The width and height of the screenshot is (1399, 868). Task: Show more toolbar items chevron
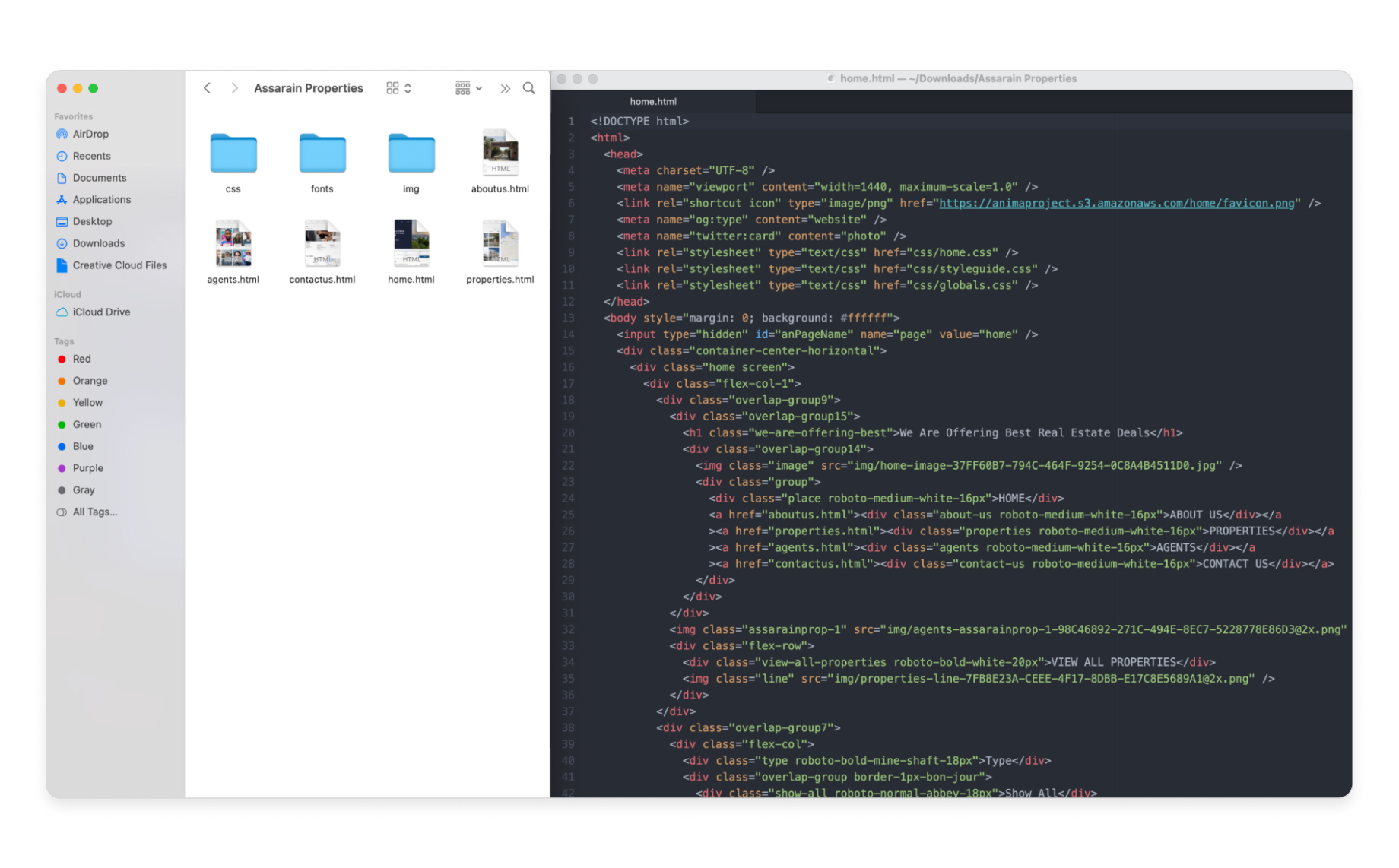coord(506,88)
